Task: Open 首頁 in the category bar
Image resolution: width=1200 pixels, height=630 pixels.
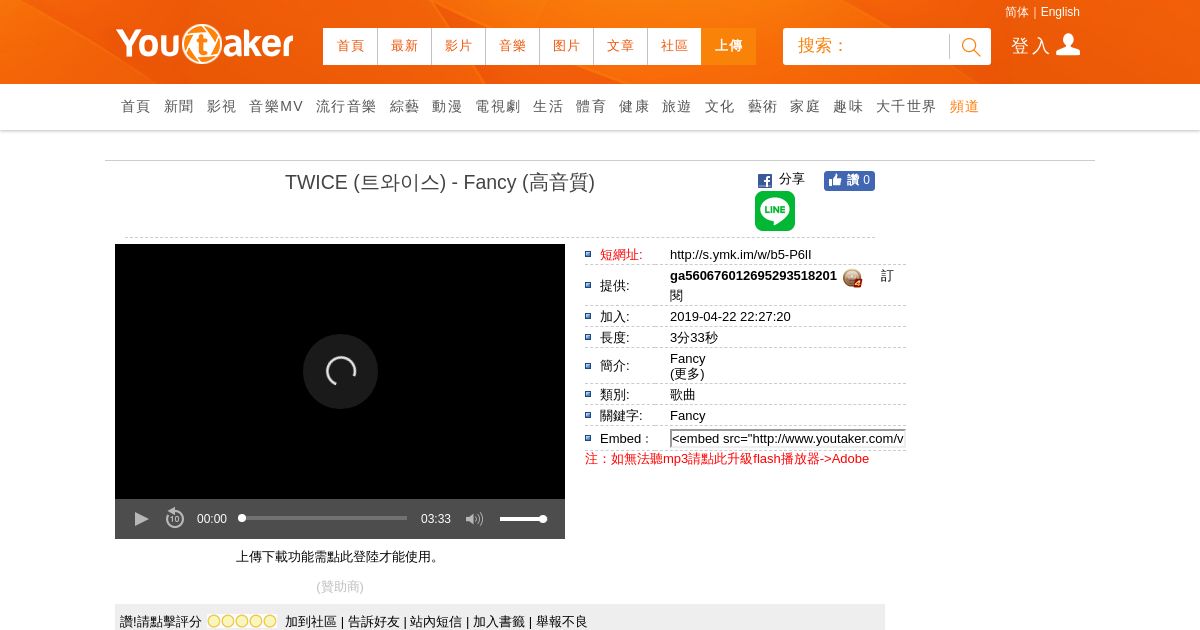Action: [136, 106]
